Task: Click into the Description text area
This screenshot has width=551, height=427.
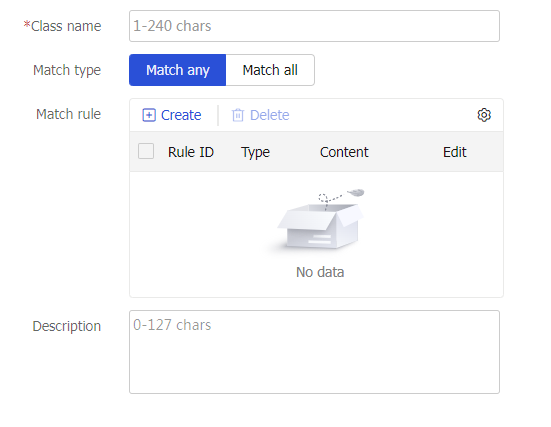Action: pos(314,352)
